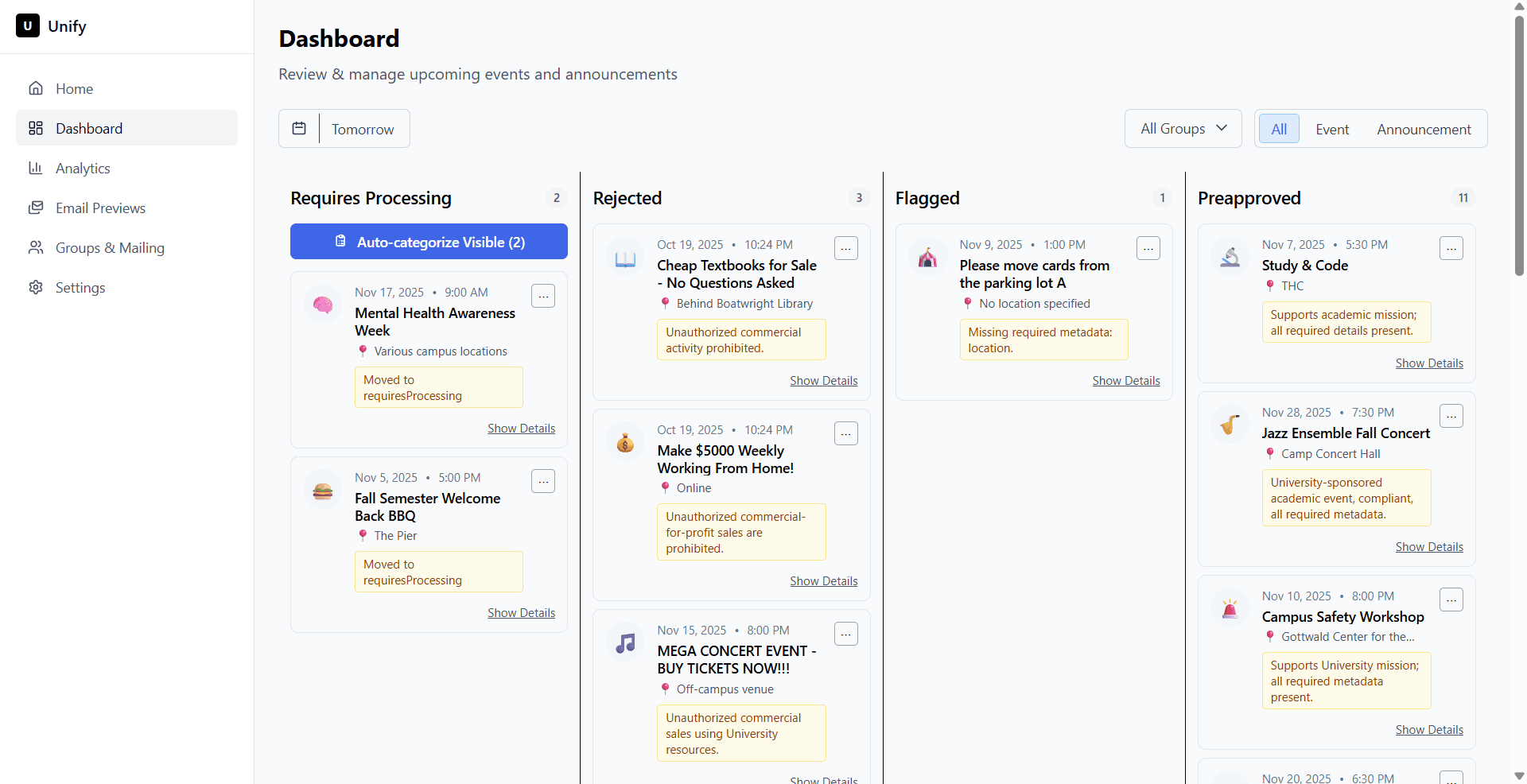1527x784 pixels.
Task: Open Analytics bar chart icon
Action: 36,168
